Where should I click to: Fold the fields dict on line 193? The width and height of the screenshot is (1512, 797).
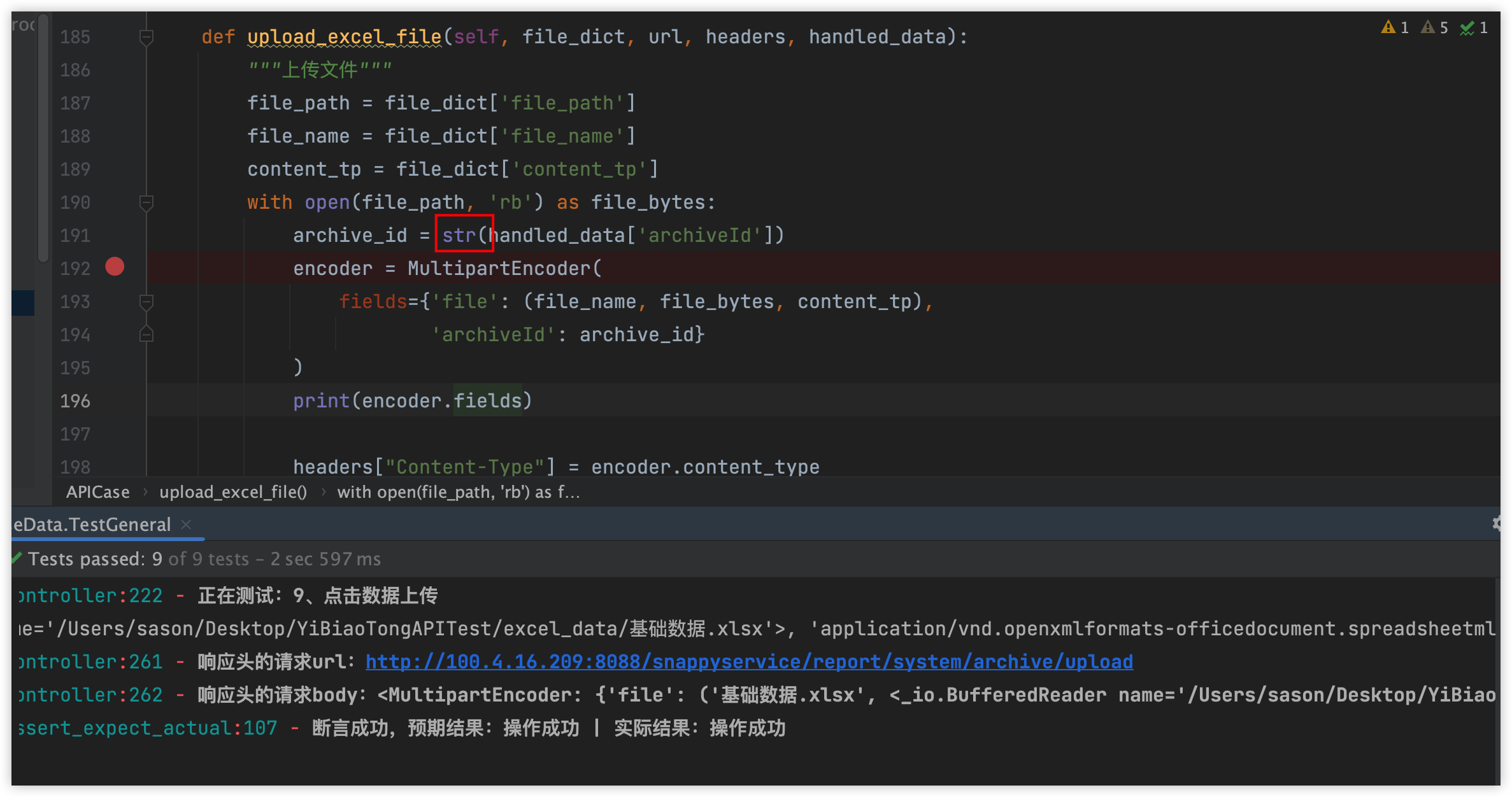tap(146, 302)
